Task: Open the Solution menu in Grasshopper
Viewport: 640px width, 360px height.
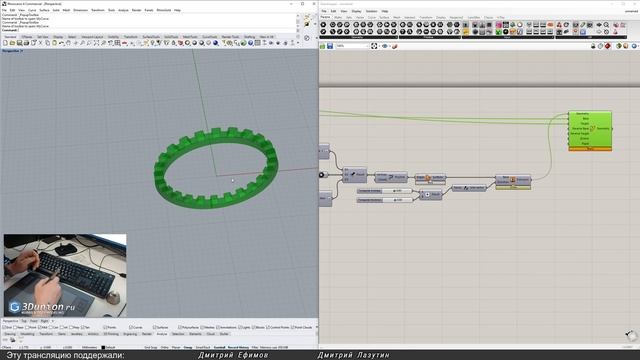Action: tap(371, 11)
